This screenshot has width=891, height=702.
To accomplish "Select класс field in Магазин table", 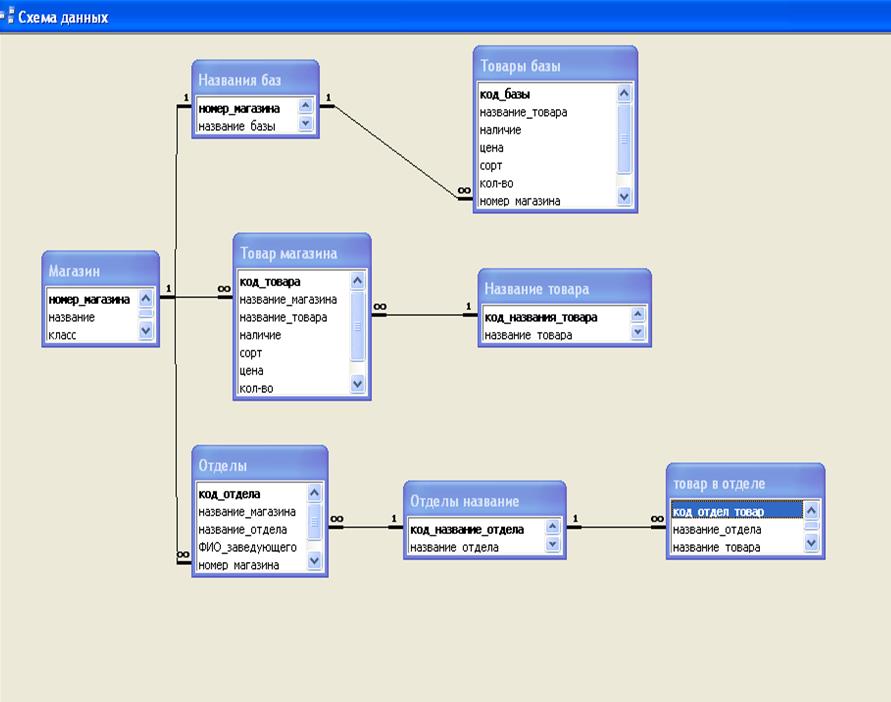I will (x=93, y=335).
